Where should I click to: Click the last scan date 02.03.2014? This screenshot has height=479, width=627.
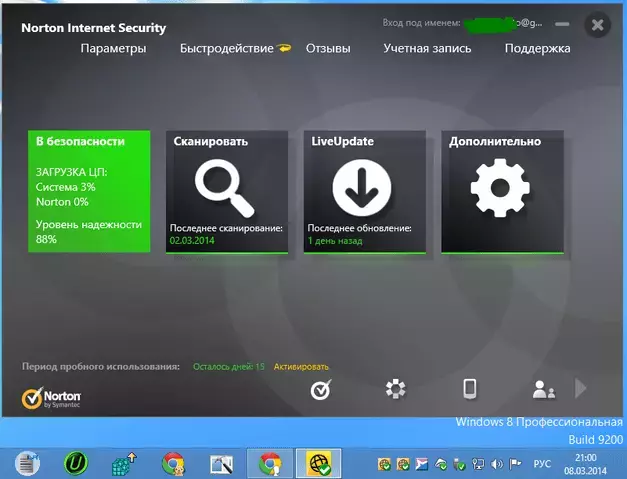click(x=192, y=241)
